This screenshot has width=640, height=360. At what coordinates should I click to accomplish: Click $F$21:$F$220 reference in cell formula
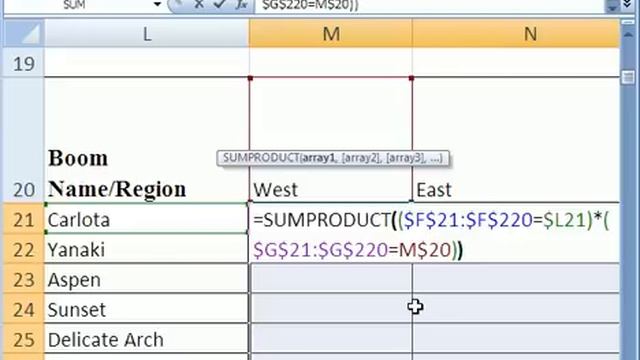468,220
